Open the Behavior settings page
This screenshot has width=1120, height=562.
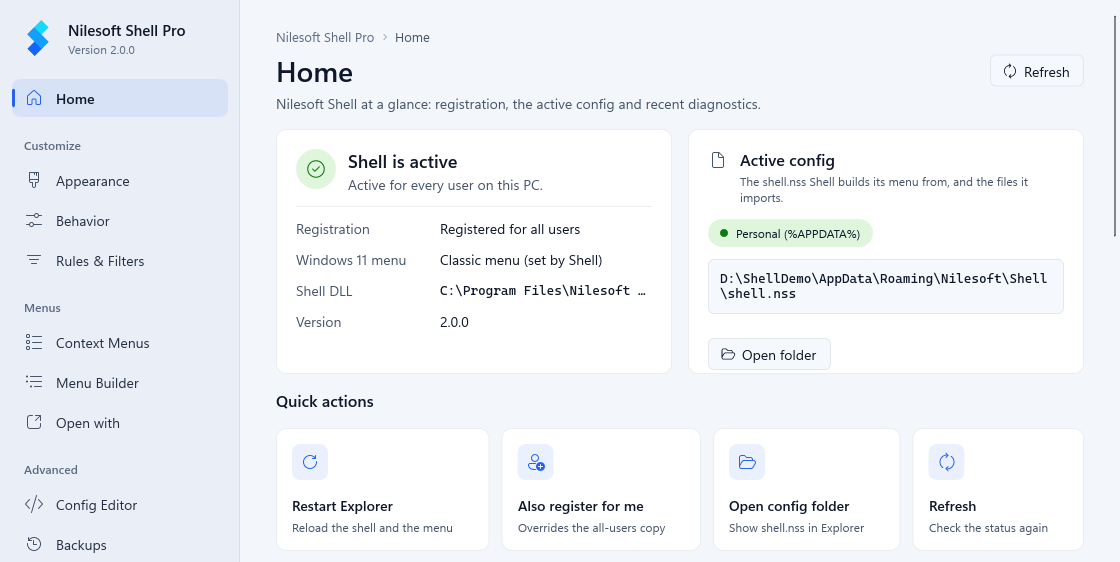tap(120, 221)
